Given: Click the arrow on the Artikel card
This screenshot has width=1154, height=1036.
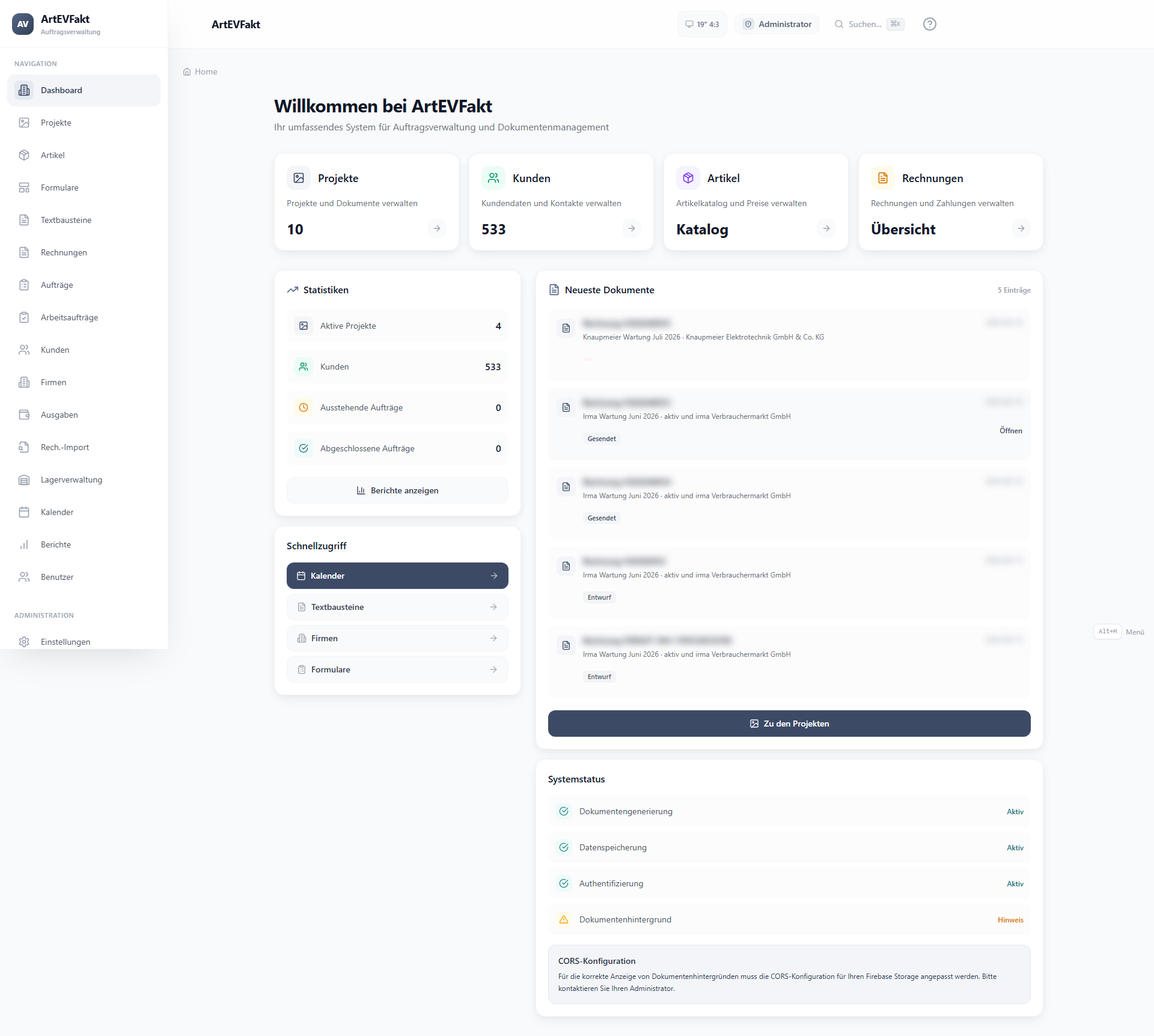Looking at the screenshot, I should pyautogui.click(x=826, y=228).
